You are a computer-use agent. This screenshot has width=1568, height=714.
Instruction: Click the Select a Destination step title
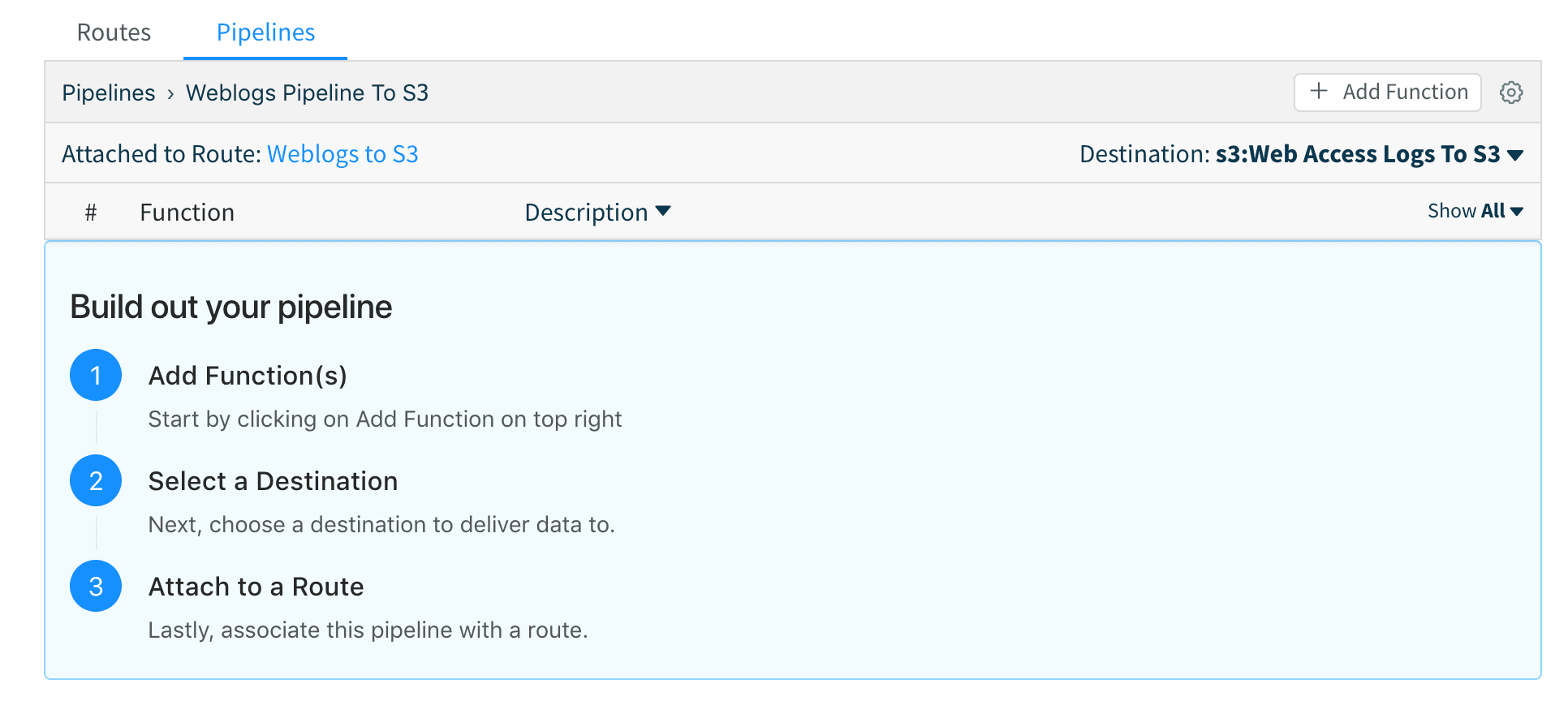pos(273,481)
